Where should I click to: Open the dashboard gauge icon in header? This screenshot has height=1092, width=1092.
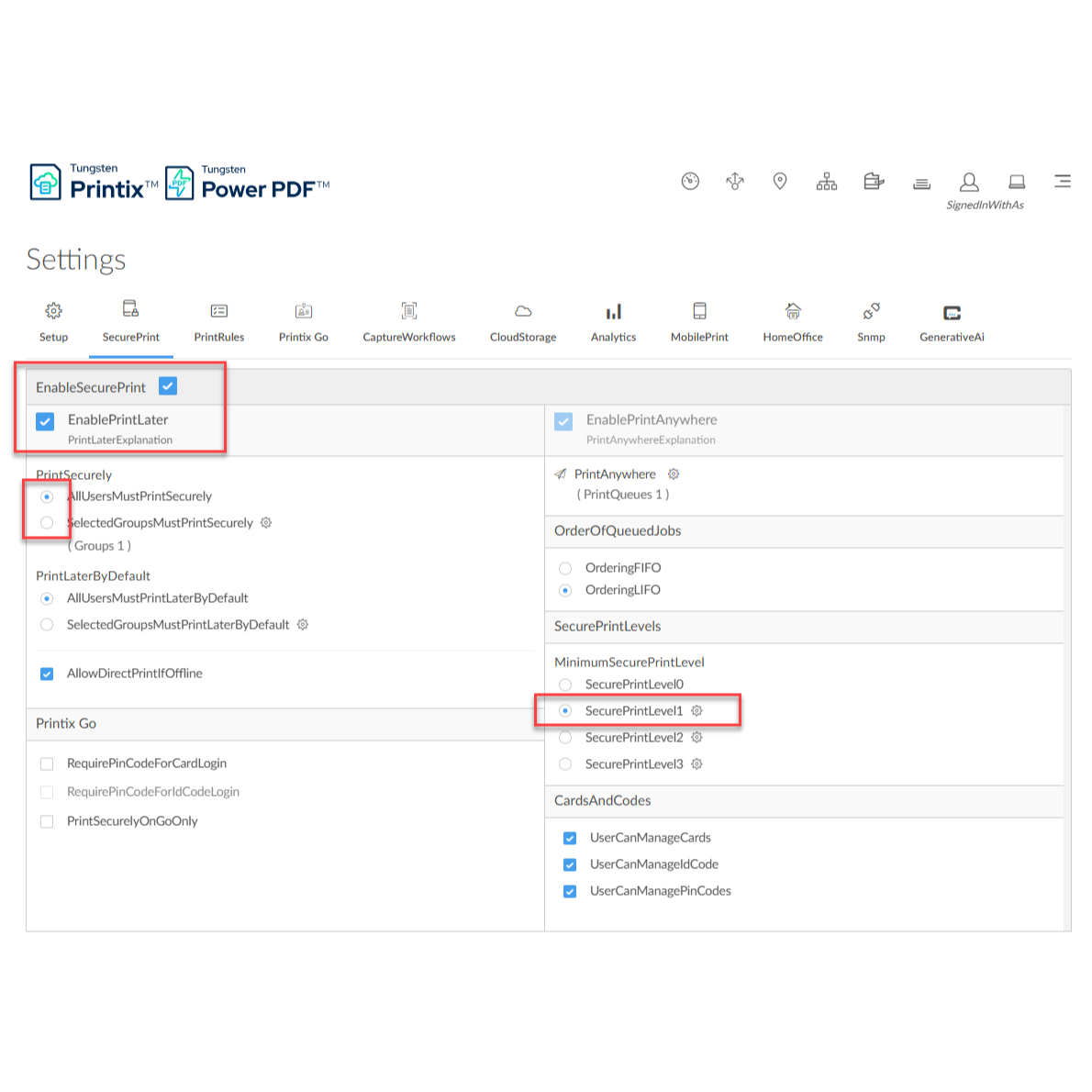coord(690,182)
